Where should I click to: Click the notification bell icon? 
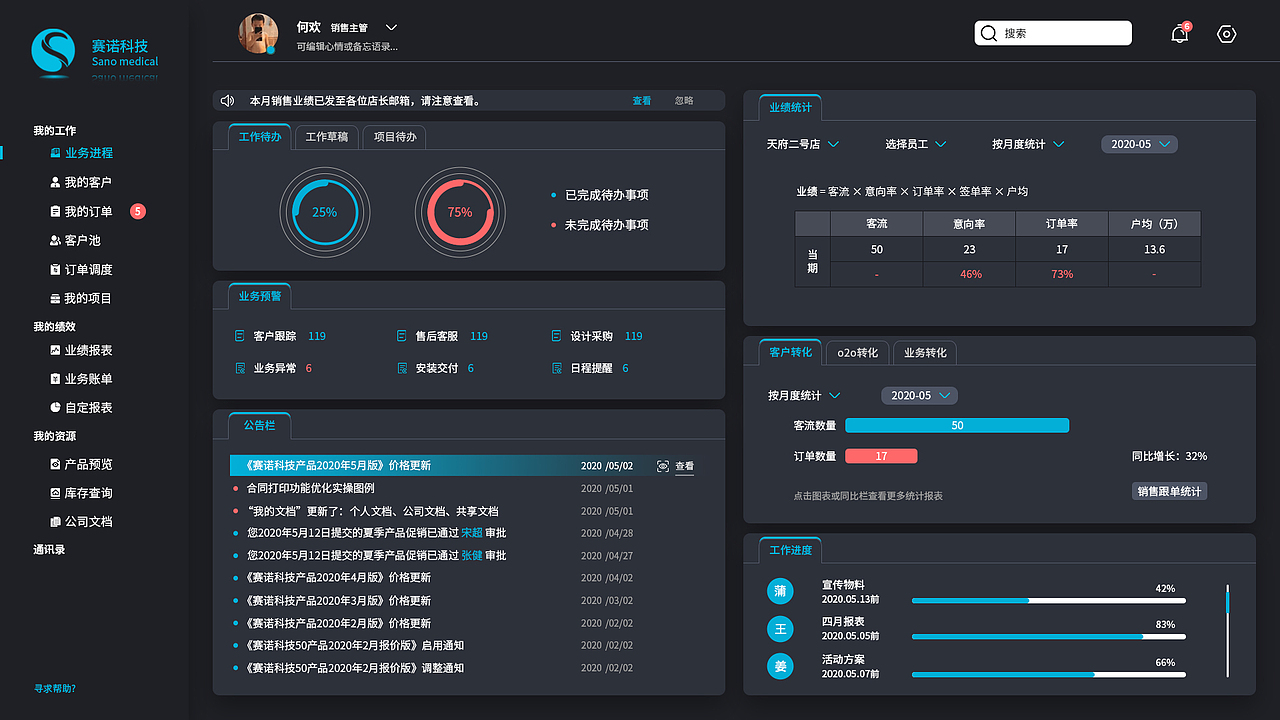[1179, 33]
